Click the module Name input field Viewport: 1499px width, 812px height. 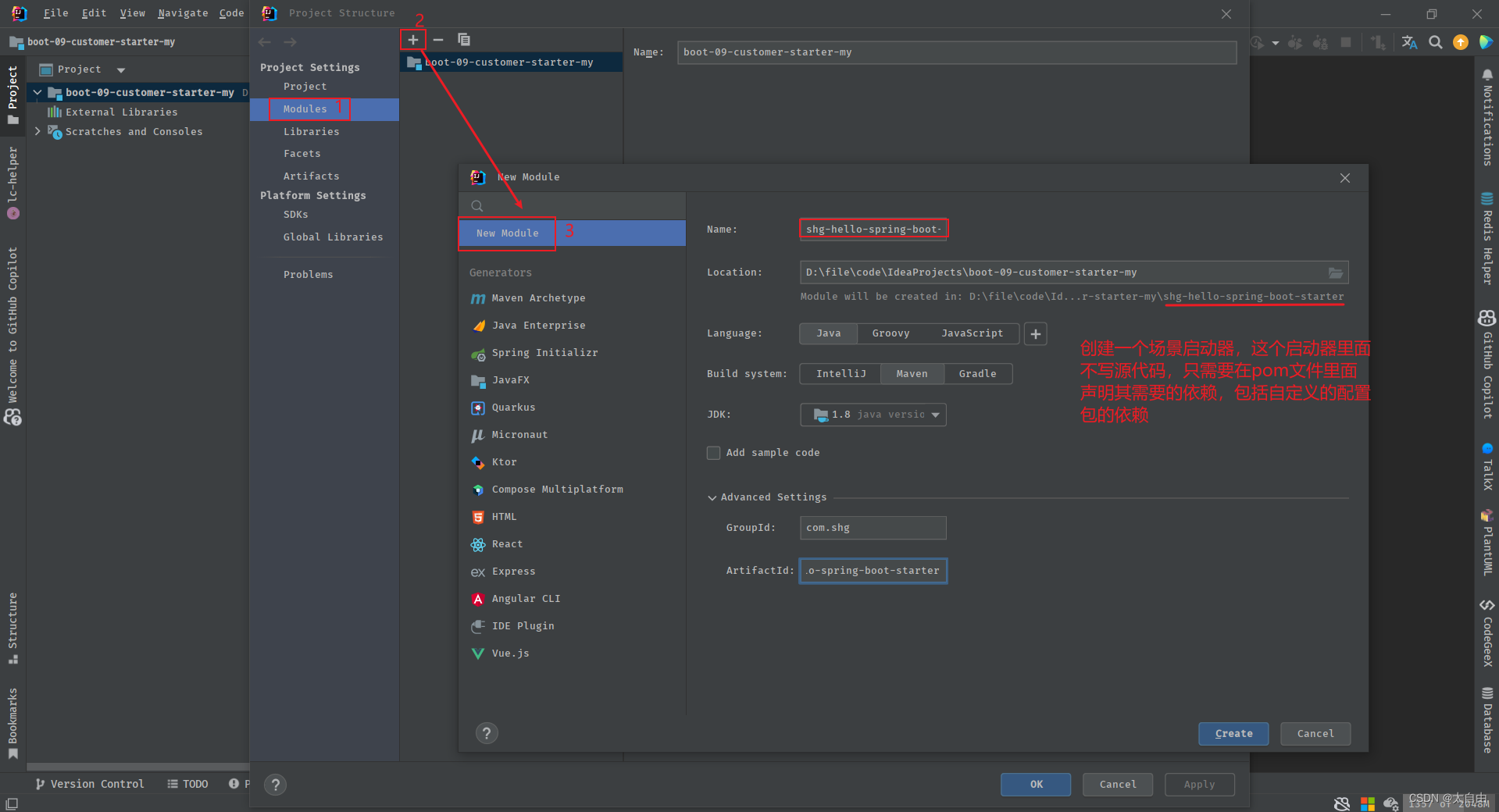873,230
